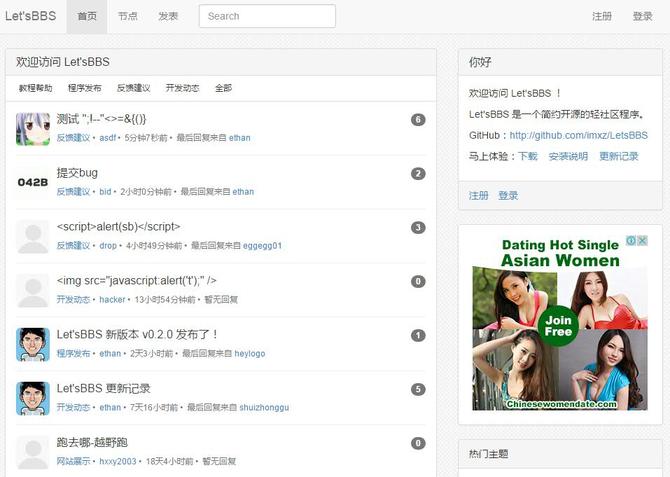Open the Let'sBBS 更新记录 topic
The width and height of the screenshot is (670, 477).
[x=103, y=388]
